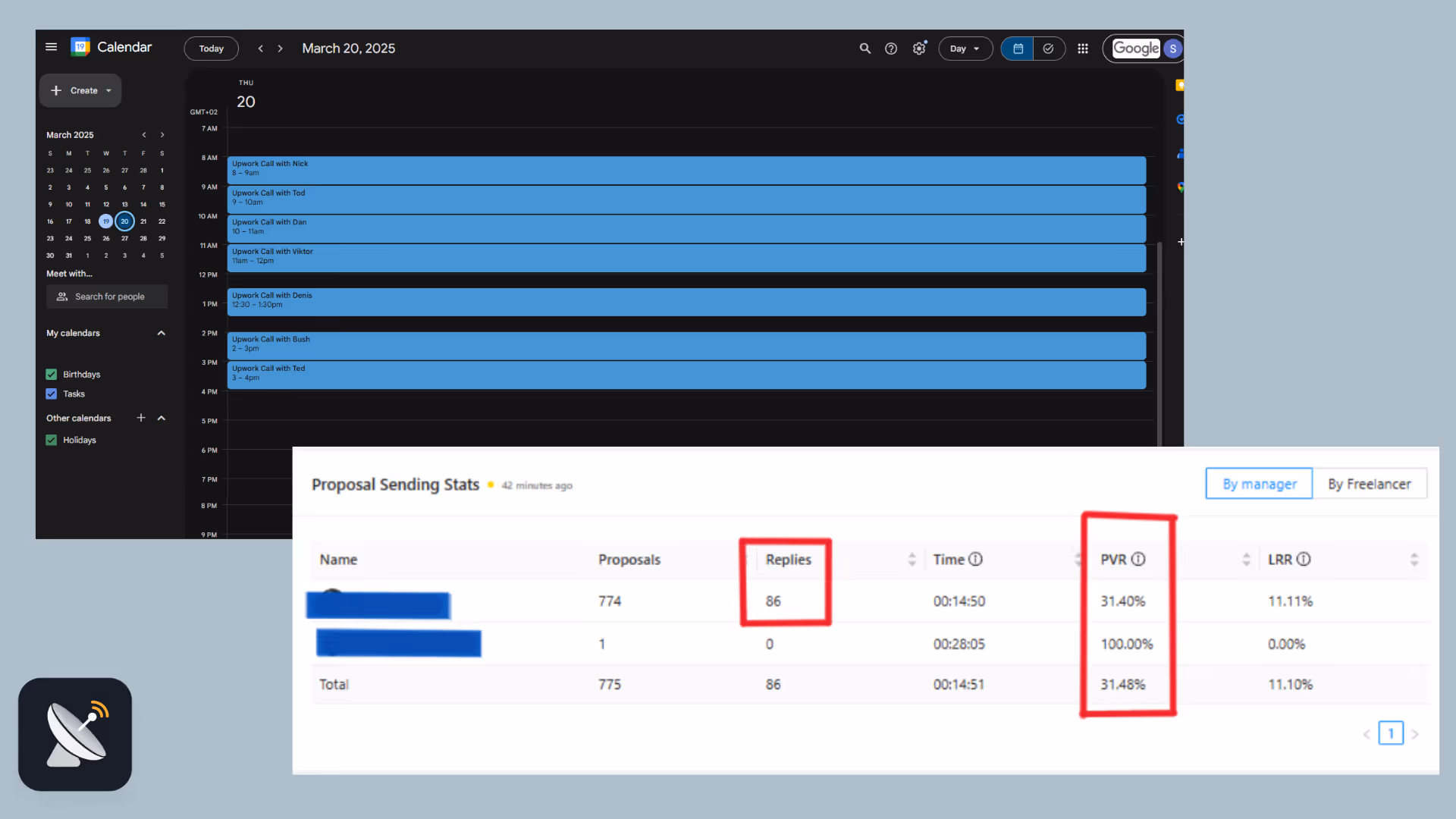Open Upwork Call with Bush event
1456x819 pixels.
point(686,346)
